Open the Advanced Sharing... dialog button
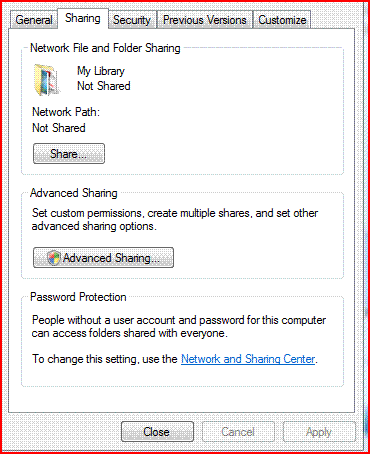The image size is (370, 454). [103, 258]
